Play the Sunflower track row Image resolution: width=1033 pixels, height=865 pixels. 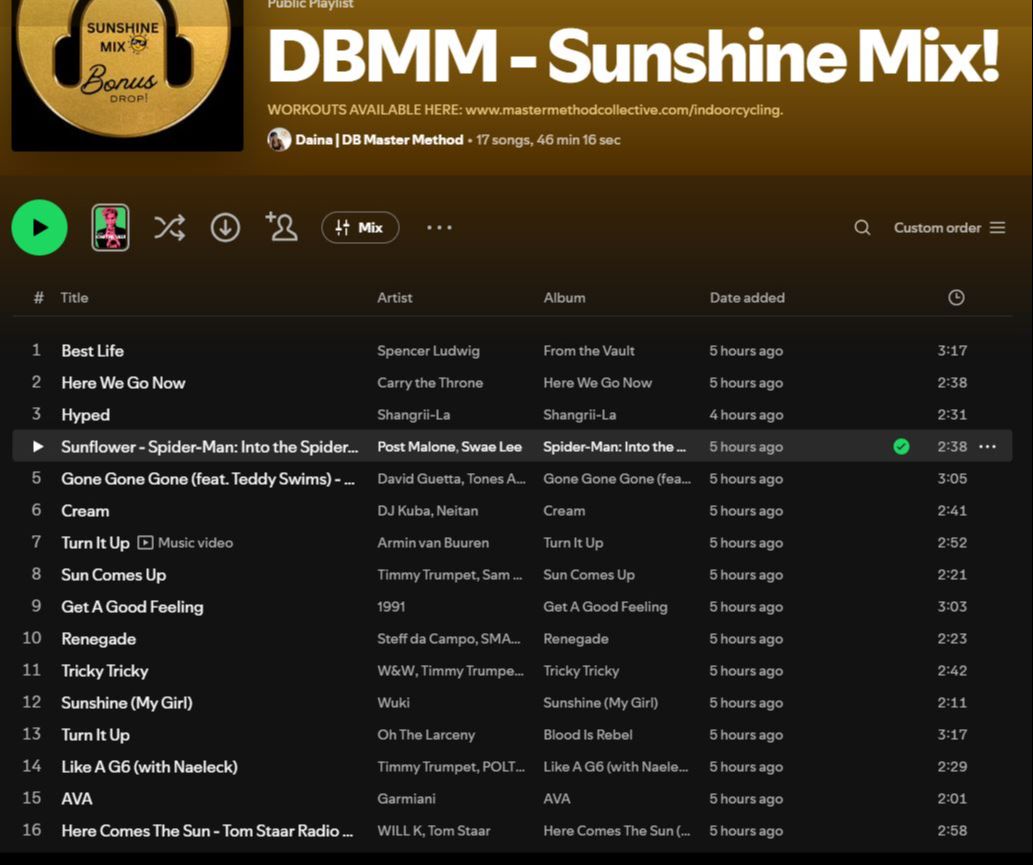(512, 447)
